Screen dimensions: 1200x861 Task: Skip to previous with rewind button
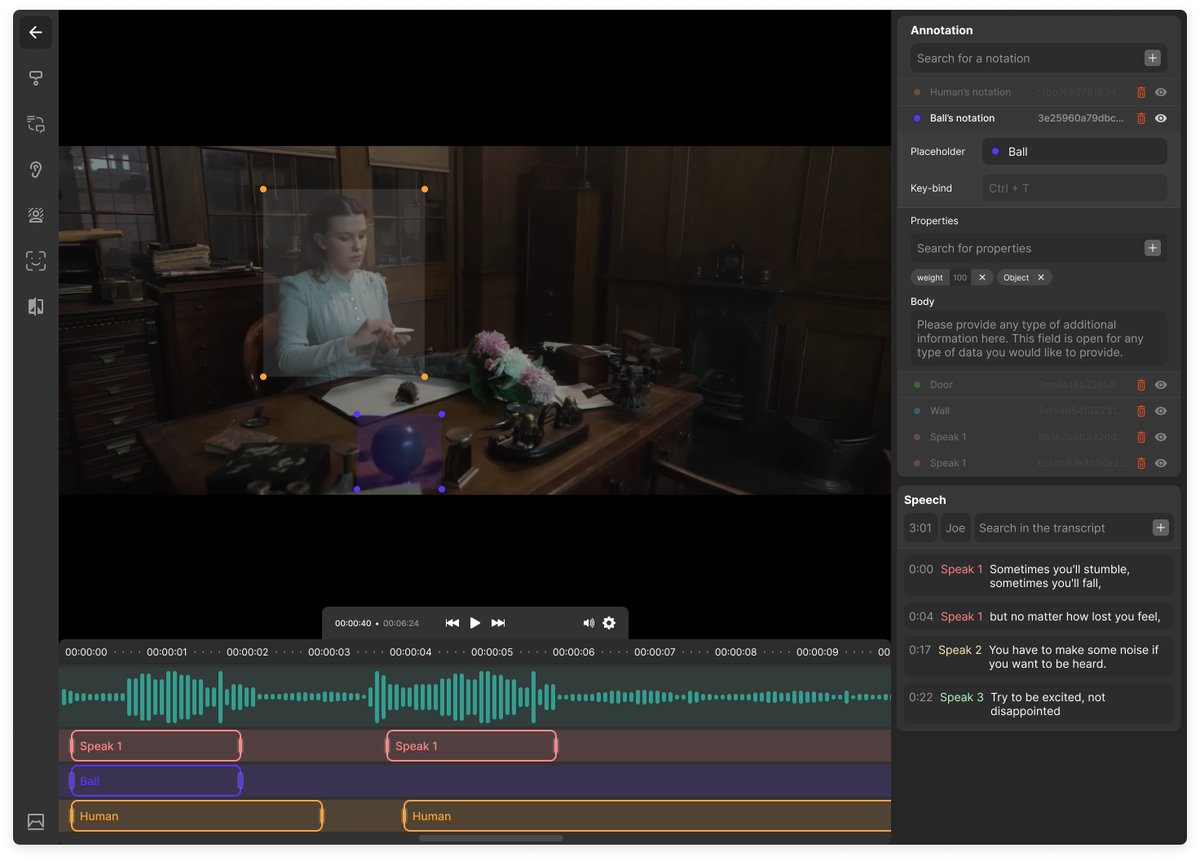pyautogui.click(x=452, y=623)
